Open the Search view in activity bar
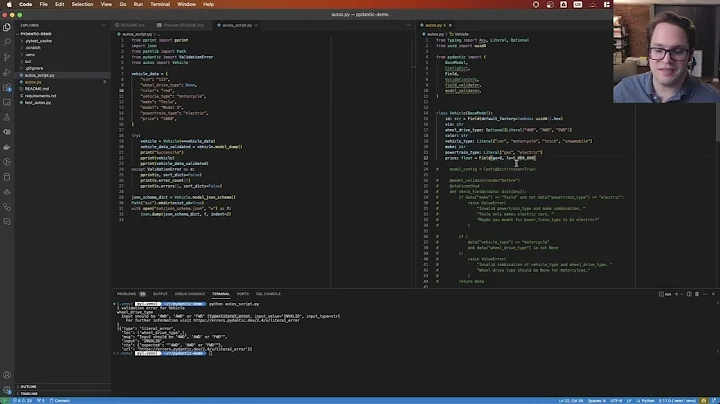Image resolution: width=720 pixels, height=404 pixels. [x=7, y=42]
